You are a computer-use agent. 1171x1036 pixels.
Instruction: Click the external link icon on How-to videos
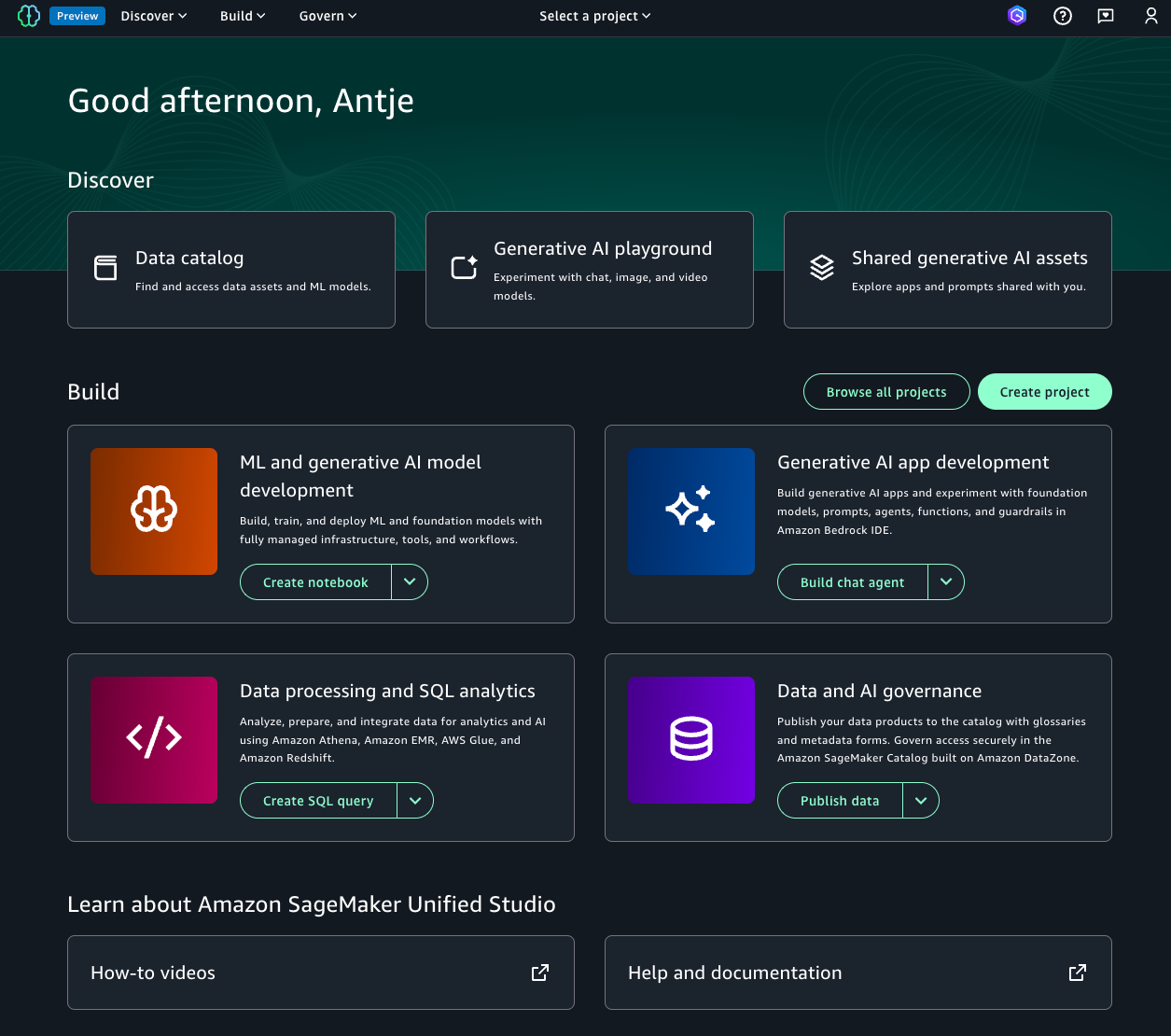540,973
